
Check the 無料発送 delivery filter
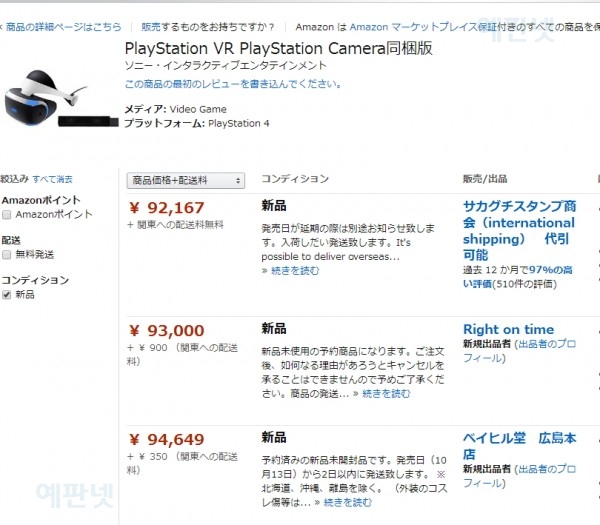(8, 255)
